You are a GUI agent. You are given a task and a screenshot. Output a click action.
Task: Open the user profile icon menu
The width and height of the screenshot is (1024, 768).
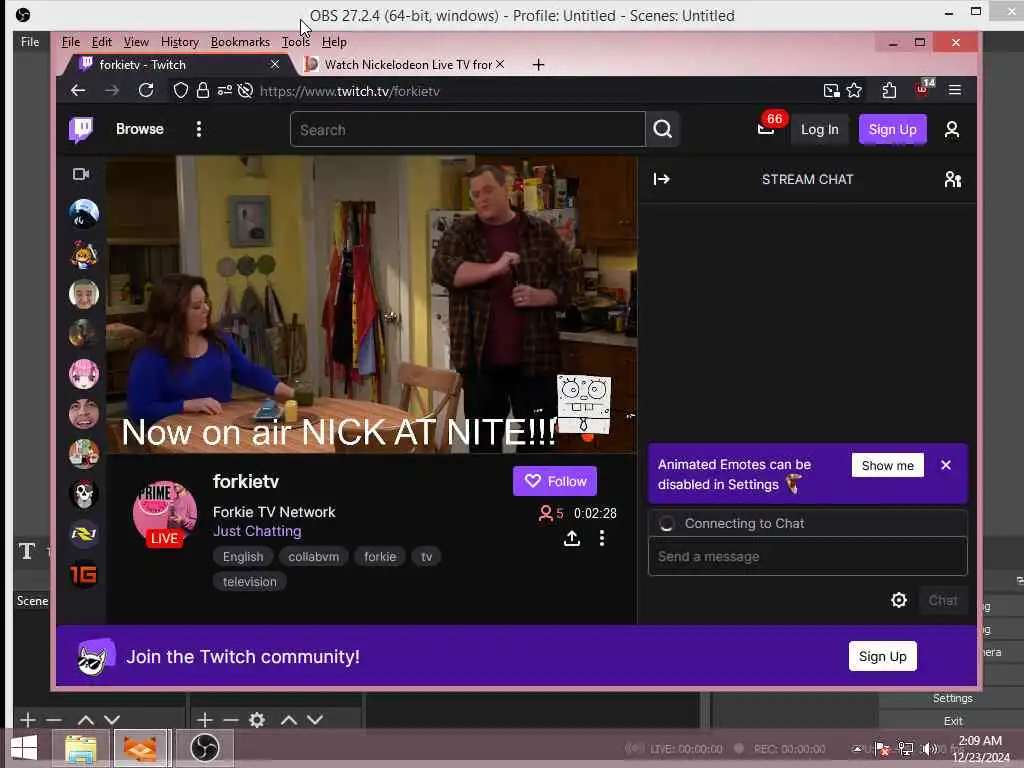point(952,129)
